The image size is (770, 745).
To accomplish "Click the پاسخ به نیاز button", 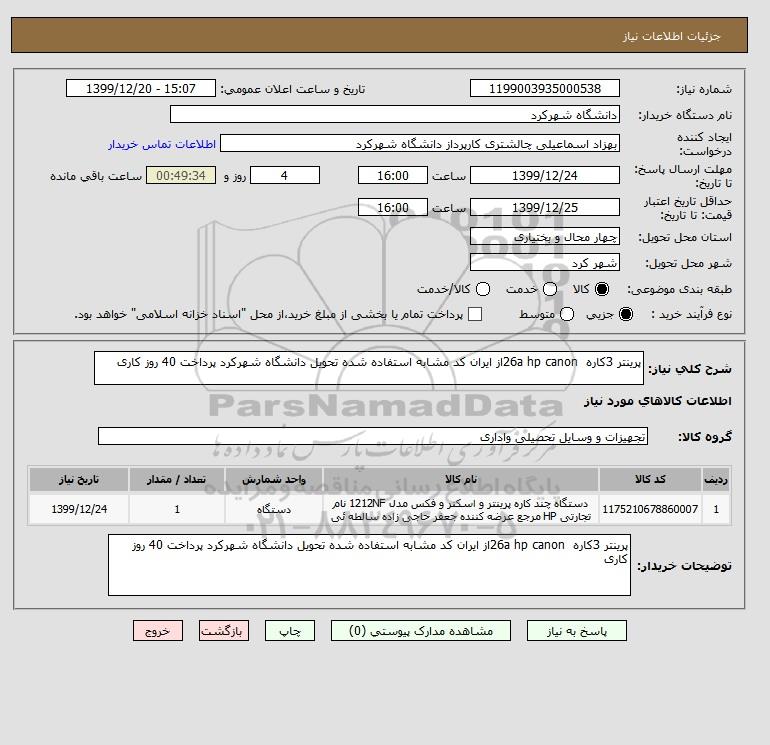I will 577,631.
